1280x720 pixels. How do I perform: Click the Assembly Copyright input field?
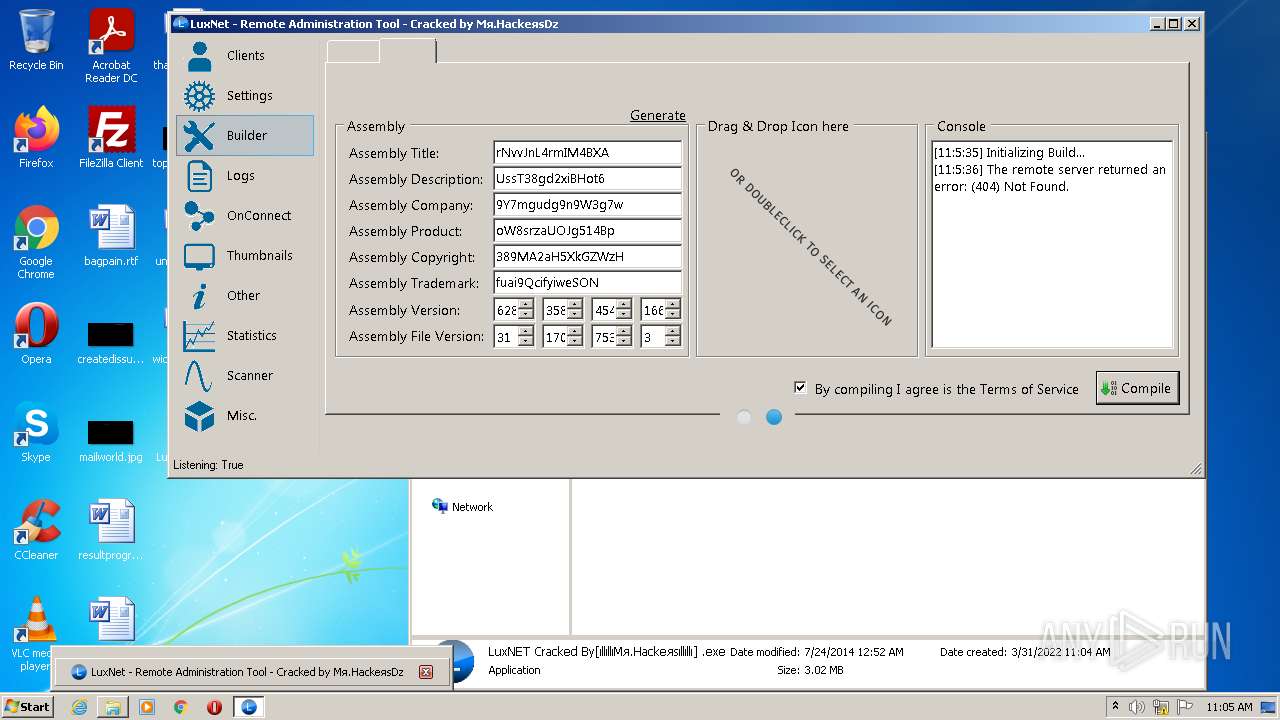point(587,257)
